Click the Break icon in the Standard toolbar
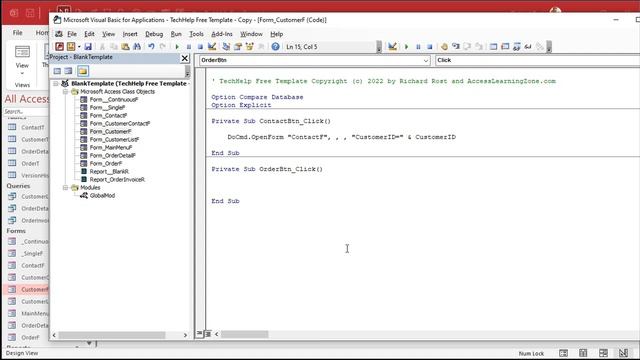Image resolution: width=640 pixels, height=360 pixels. pos(189,47)
